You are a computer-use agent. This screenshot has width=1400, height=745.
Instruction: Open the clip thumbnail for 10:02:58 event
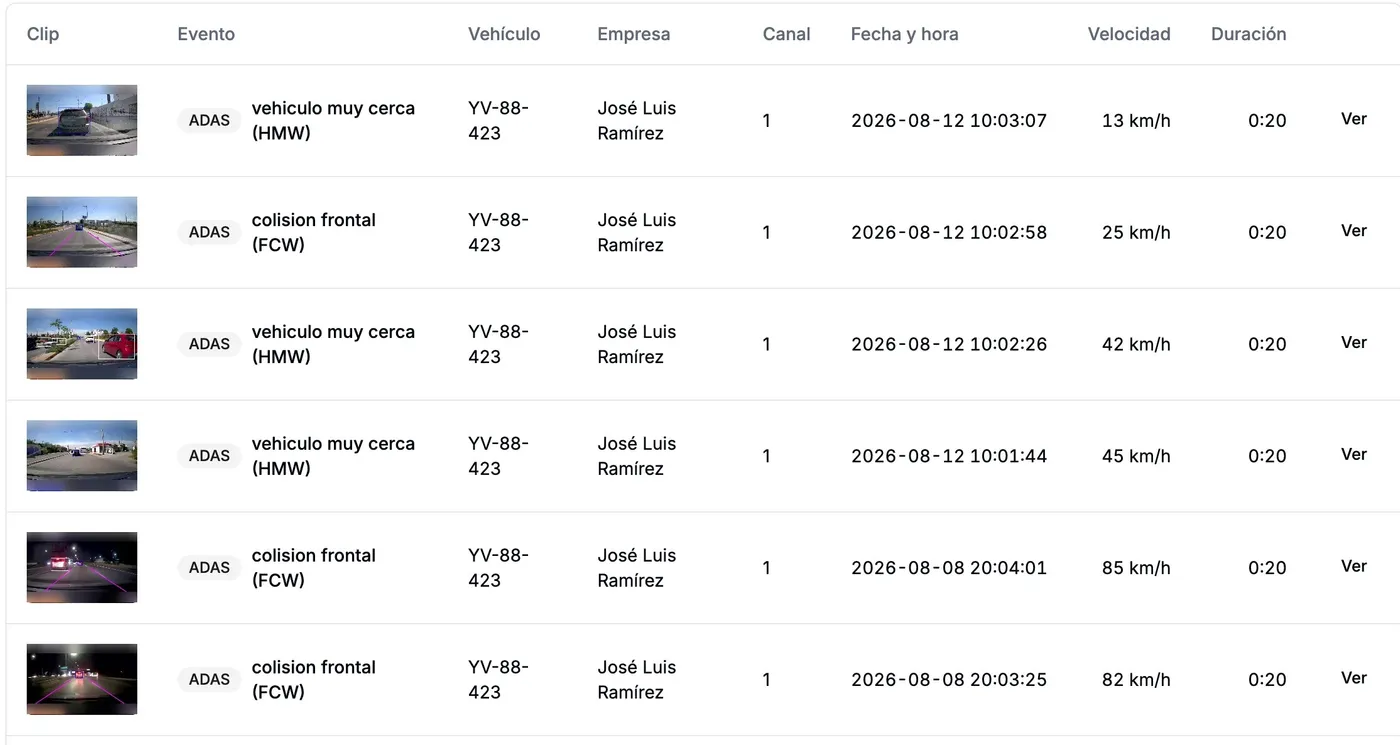[82, 232]
